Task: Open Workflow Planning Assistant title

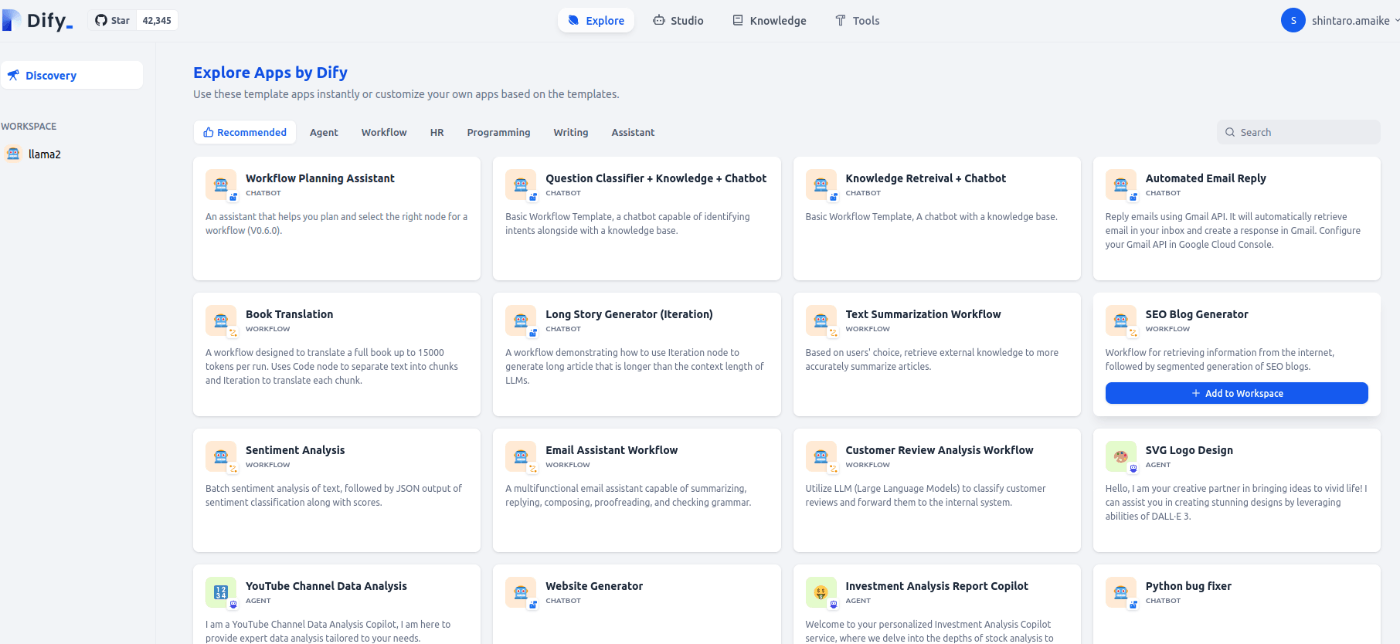Action: [x=320, y=178]
